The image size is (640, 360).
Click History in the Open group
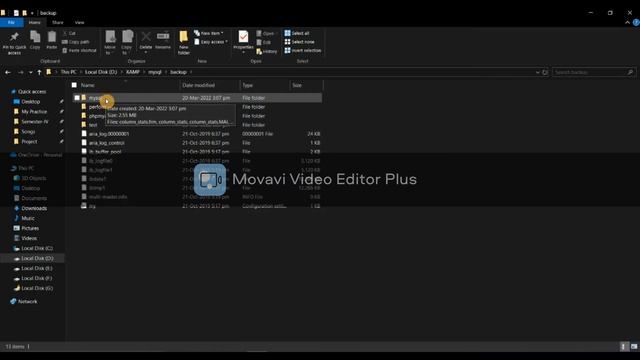(267, 51)
